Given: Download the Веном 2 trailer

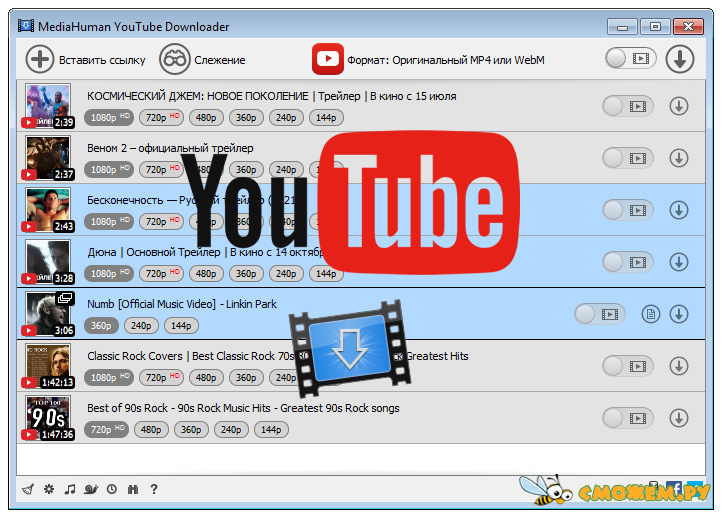Looking at the screenshot, I should pyautogui.click(x=679, y=158).
